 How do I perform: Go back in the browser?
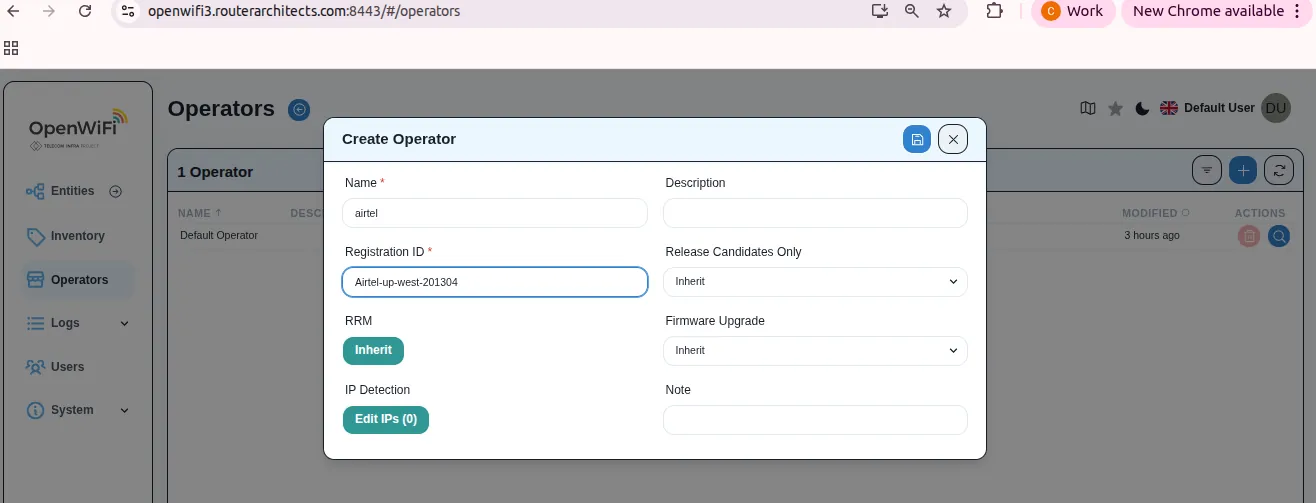[x=13, y=11]
